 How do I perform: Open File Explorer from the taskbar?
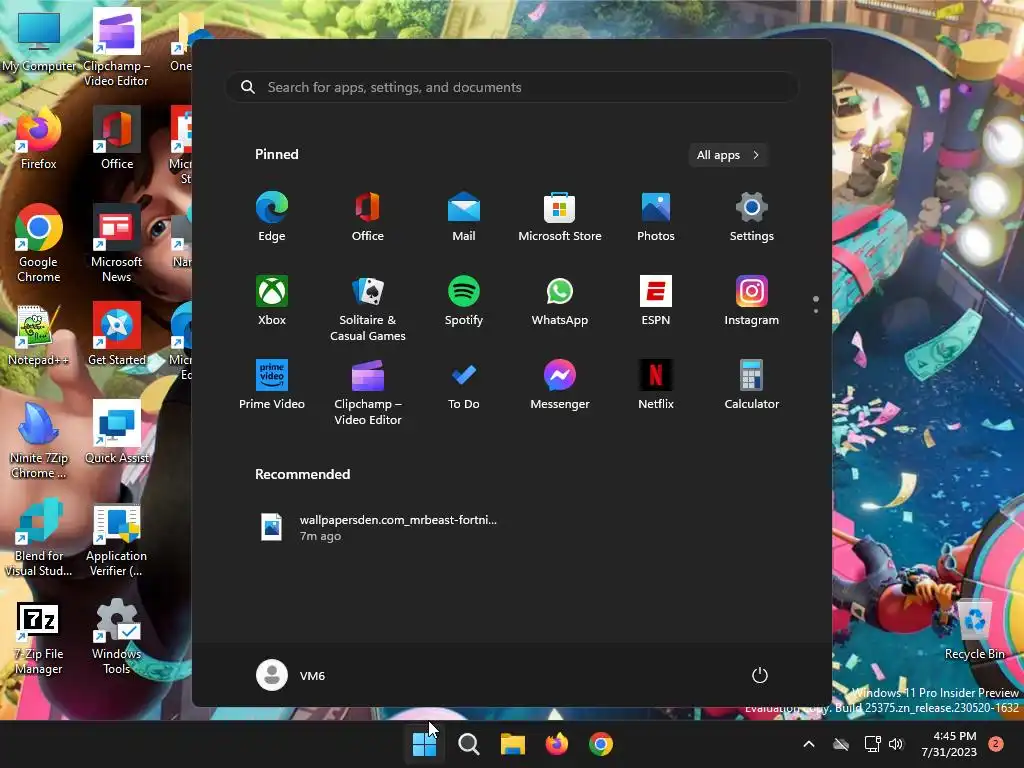point(513,744)
